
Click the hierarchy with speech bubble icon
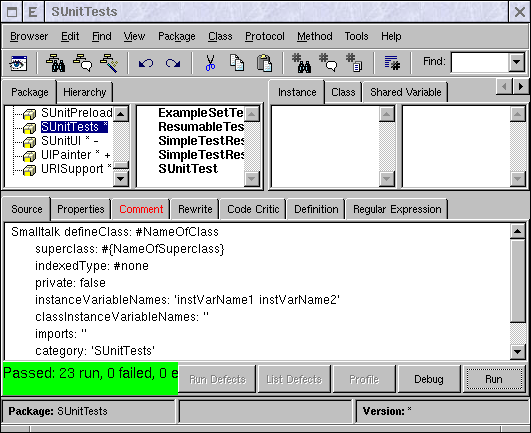(82, 63)
